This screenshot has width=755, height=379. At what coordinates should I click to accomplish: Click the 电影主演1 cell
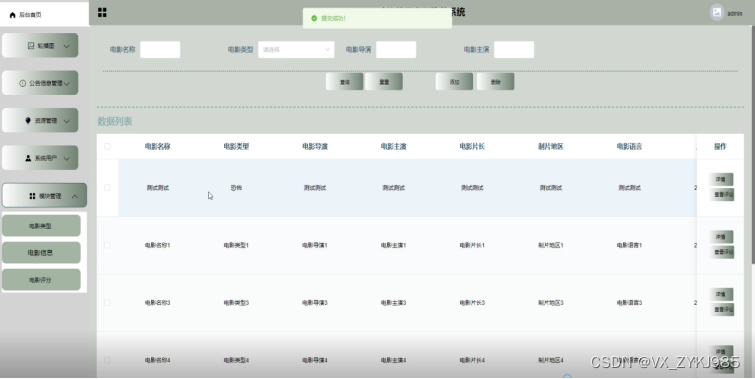(393, 245)
